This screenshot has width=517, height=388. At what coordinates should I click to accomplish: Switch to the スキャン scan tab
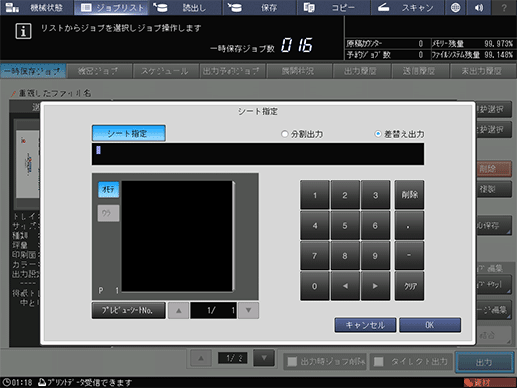click(x=407, y=7)
